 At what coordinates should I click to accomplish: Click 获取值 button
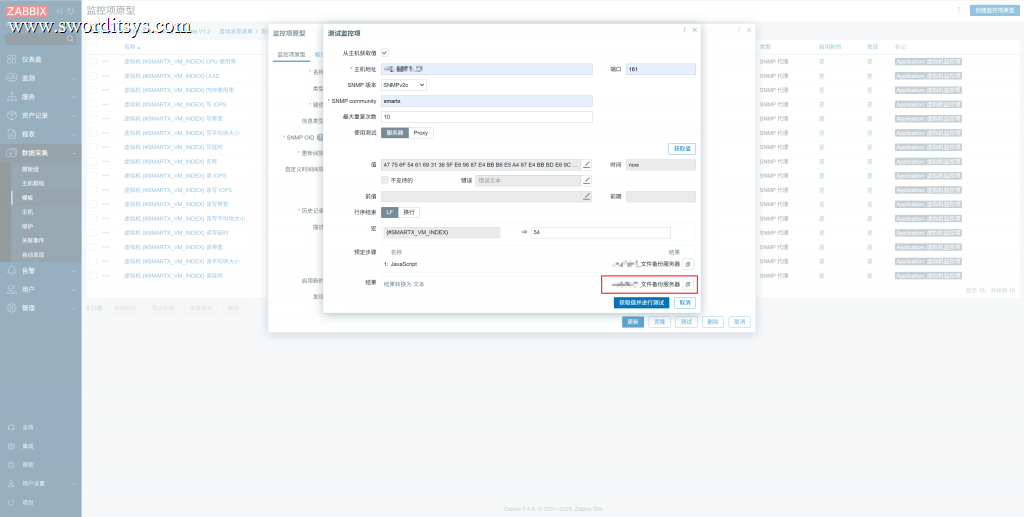pos(682,149)
